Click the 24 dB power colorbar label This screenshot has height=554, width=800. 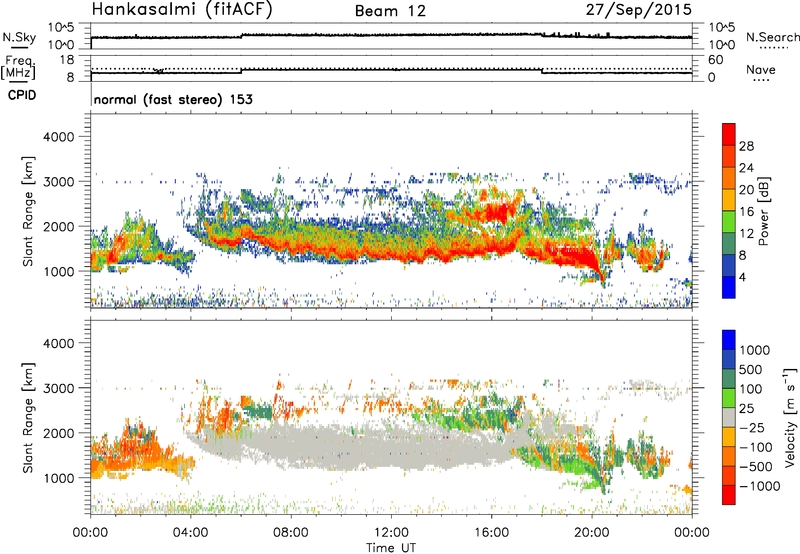coord(746,168)
